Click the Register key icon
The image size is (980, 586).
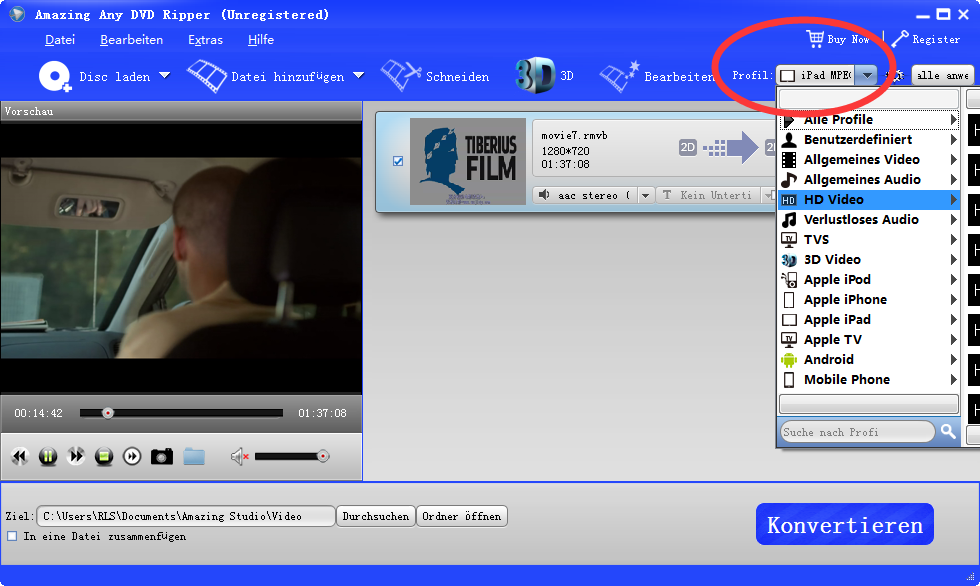[900, 39]
